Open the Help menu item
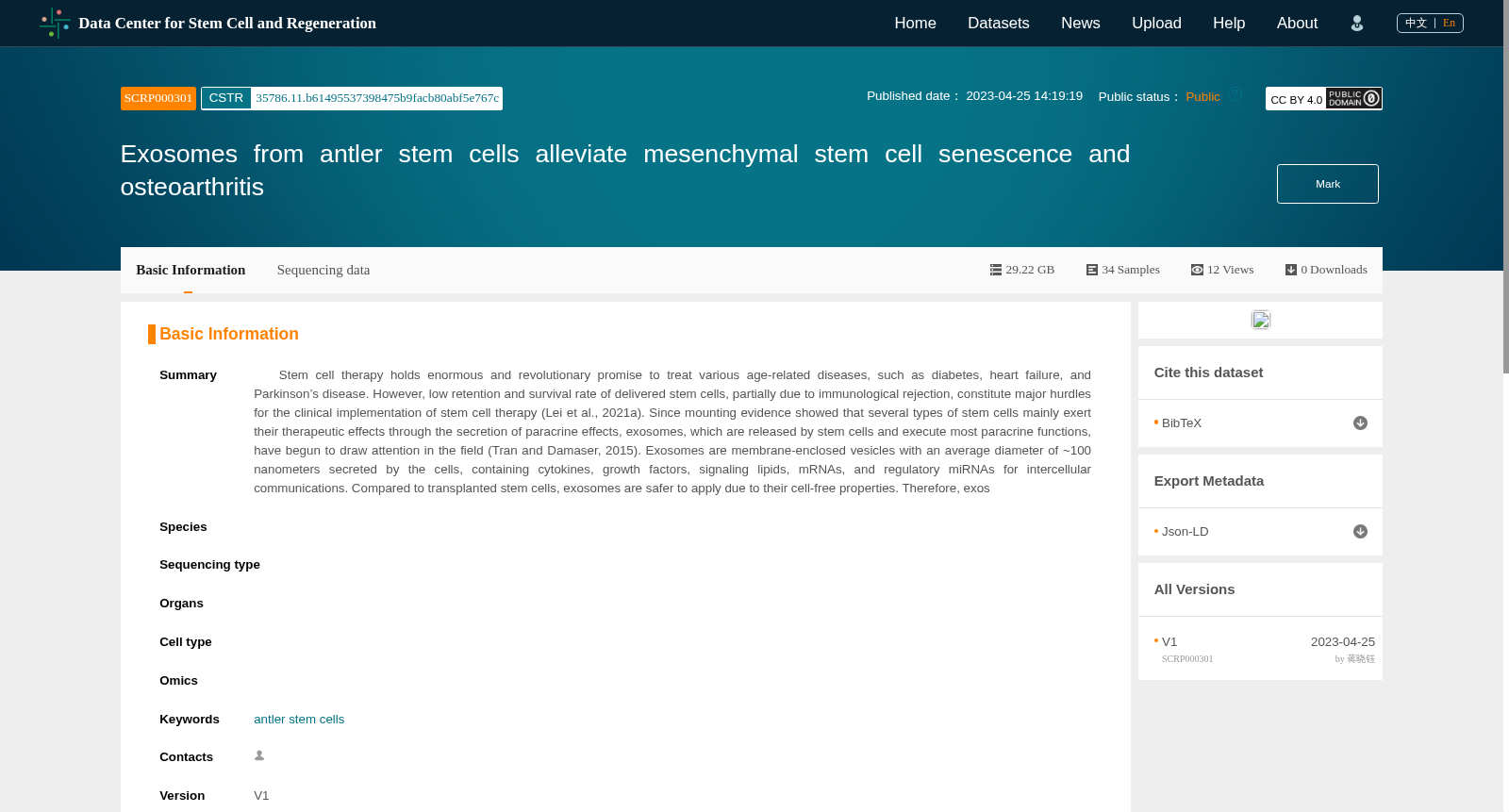 click(1229, 24)
